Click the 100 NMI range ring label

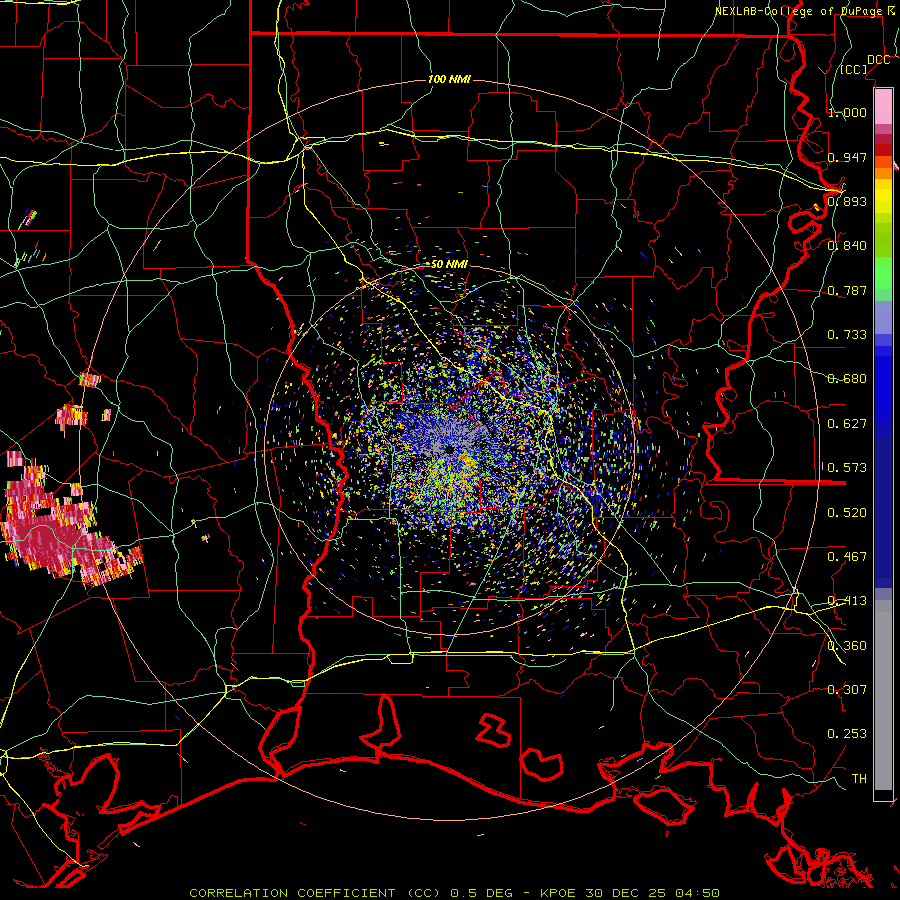point(449,79)
